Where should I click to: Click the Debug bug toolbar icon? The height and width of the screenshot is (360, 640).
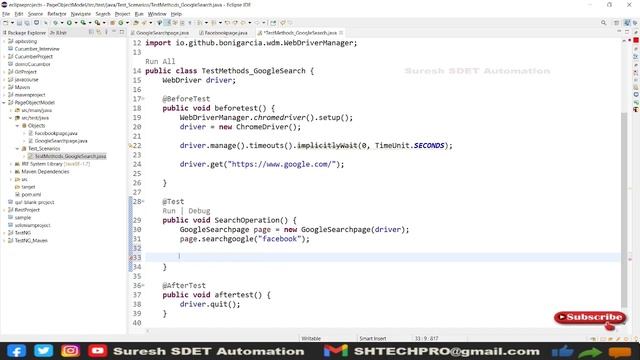(56, 23)
